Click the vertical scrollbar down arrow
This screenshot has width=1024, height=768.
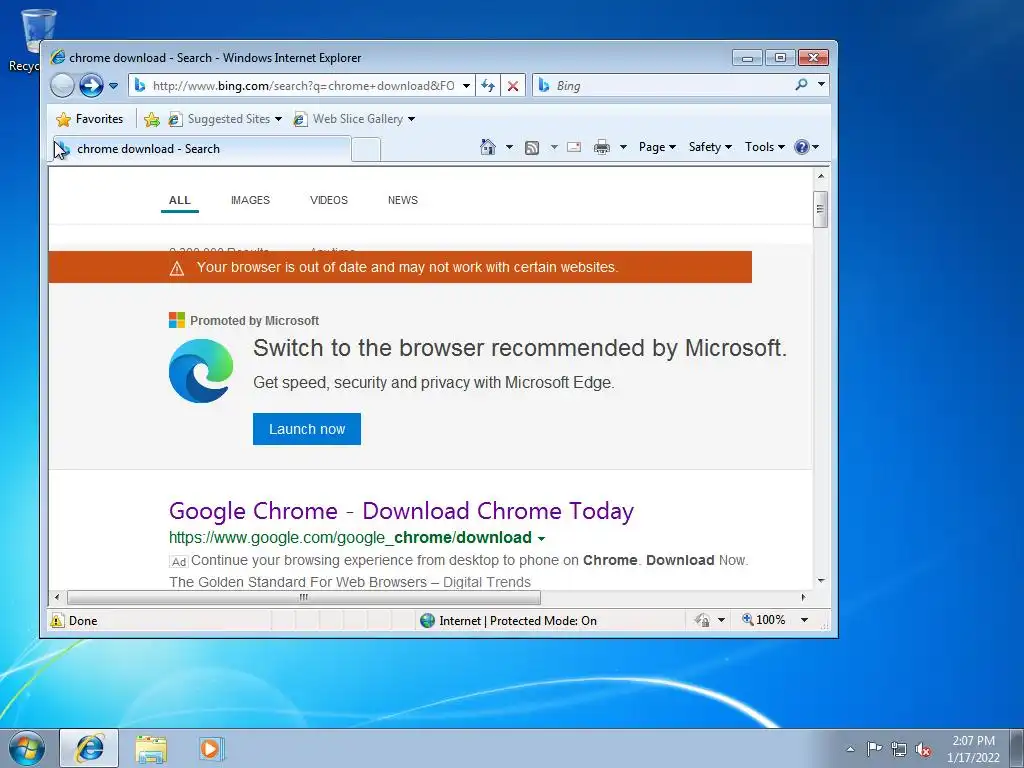[x=821, y=581]
